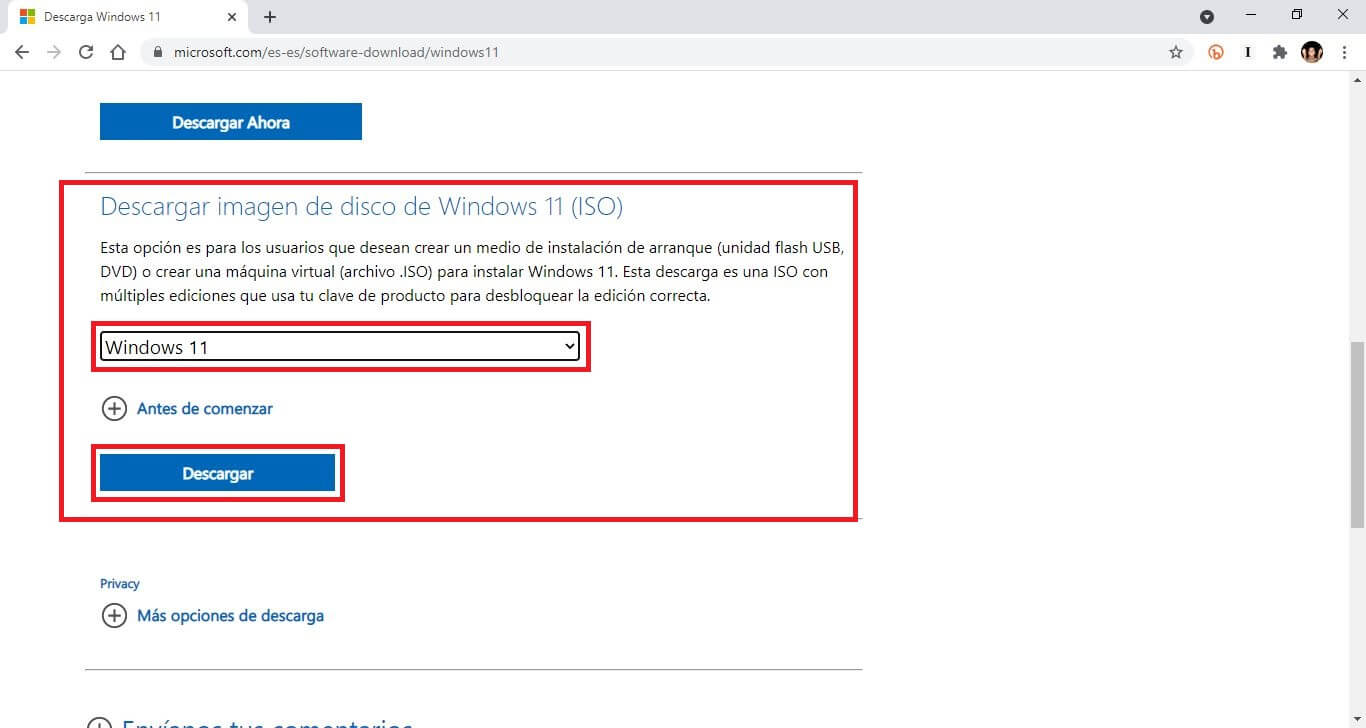Image resolution: width=1366 pixels, height=728 pixels.
Task: Expand the Antes de comenzar section
Action: point(187,409)
